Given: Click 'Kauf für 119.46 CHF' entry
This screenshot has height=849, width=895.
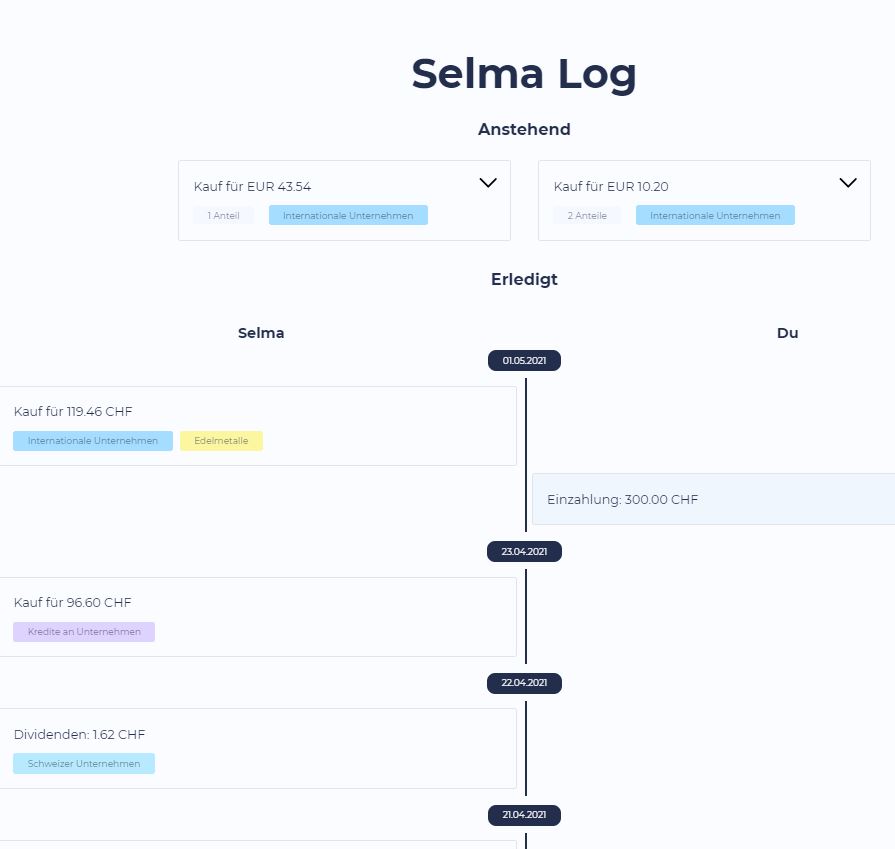Looking at the screenshot, I should (258, 426).
